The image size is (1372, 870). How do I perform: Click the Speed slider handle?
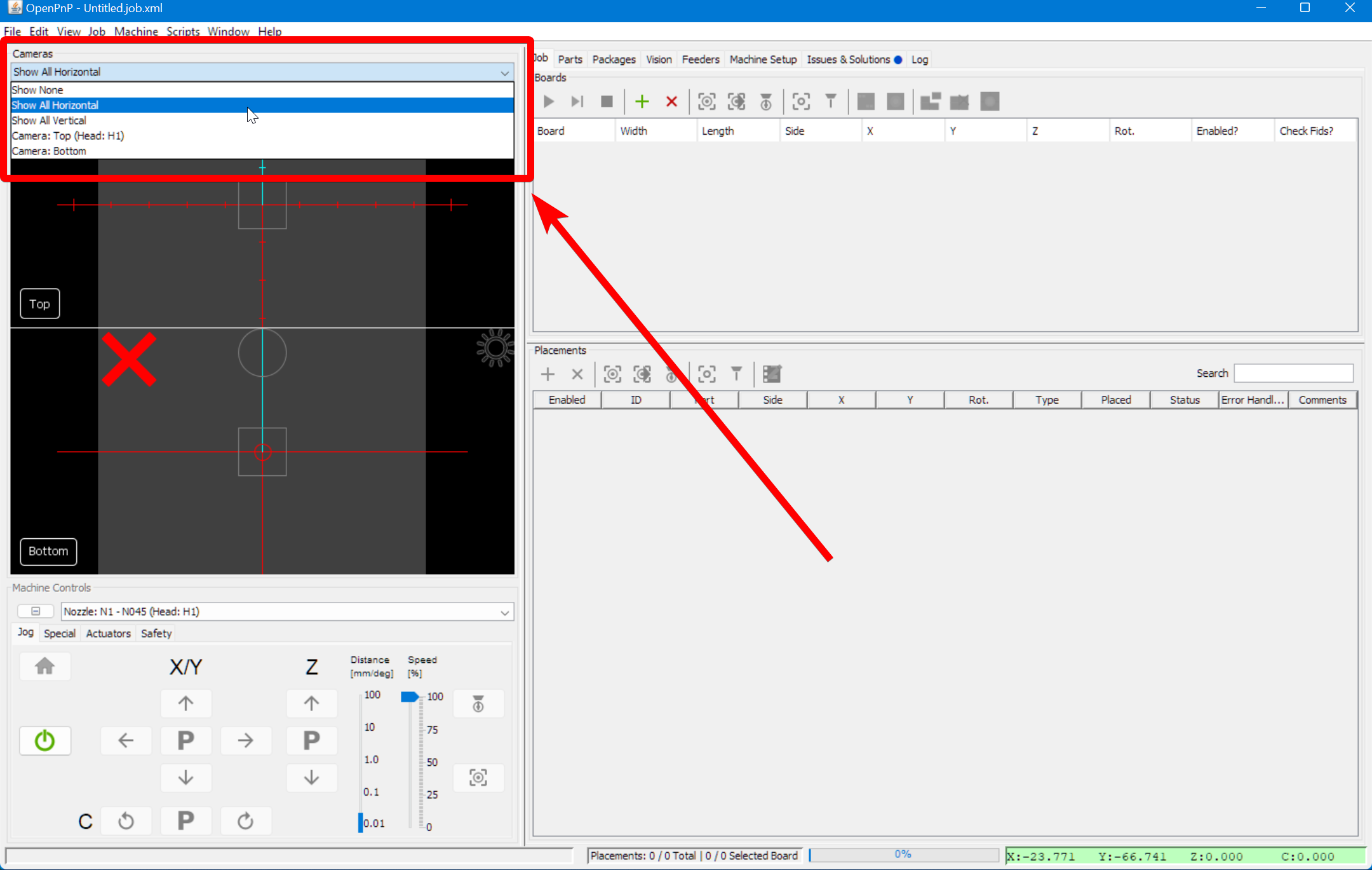click(410, 697)
